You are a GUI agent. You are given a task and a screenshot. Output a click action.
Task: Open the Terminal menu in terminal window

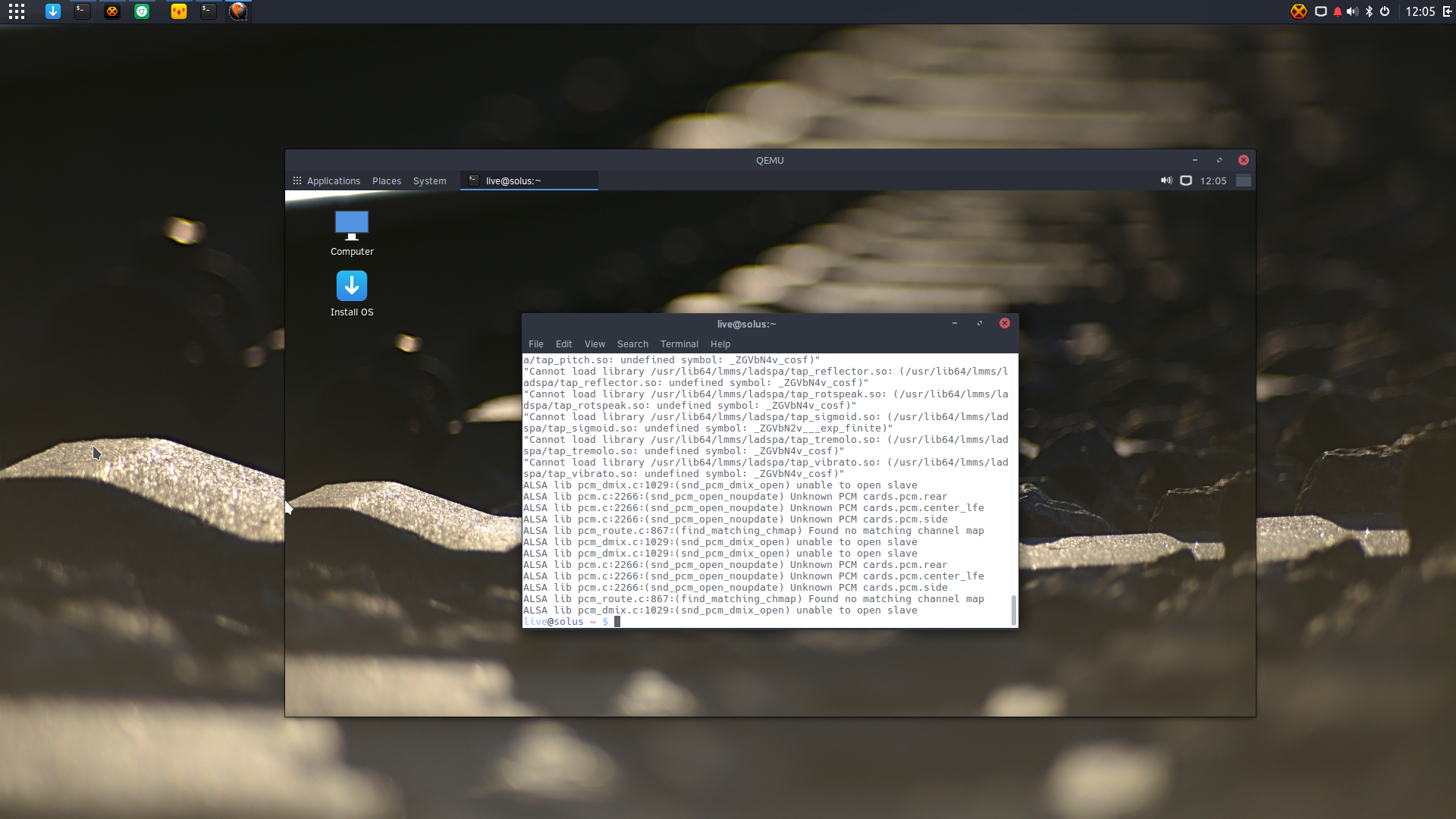(x=679, y=344)
